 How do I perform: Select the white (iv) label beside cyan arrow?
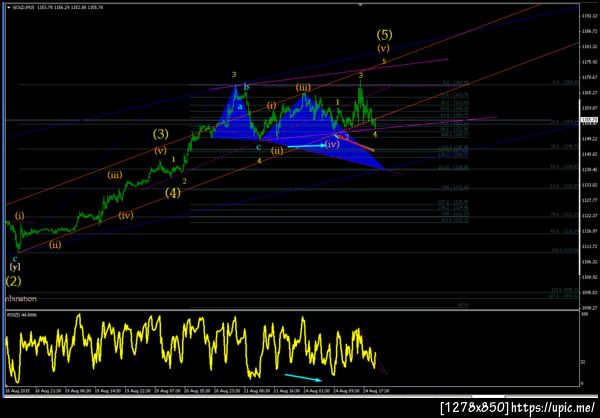333,144
